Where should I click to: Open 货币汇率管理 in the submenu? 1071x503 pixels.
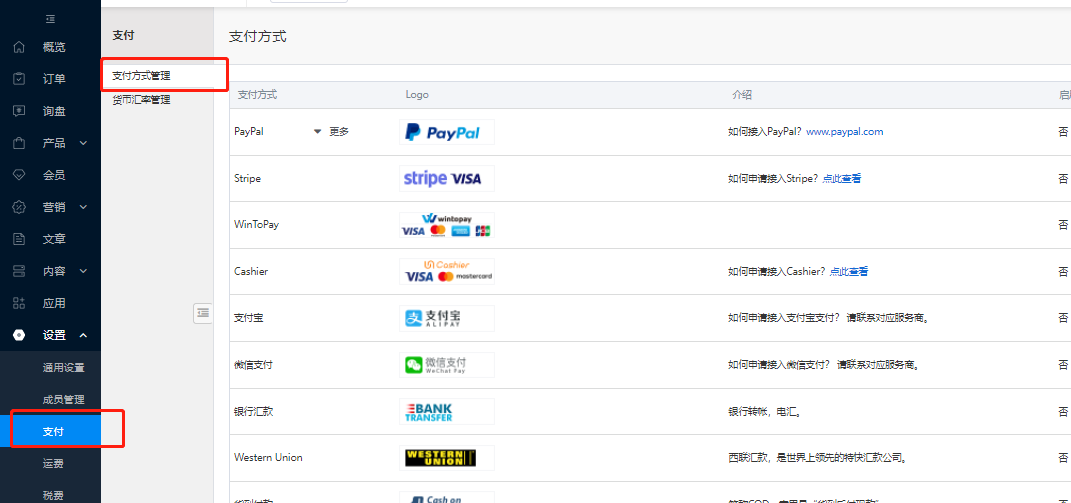pyautogui.click(x=141, y=100)
